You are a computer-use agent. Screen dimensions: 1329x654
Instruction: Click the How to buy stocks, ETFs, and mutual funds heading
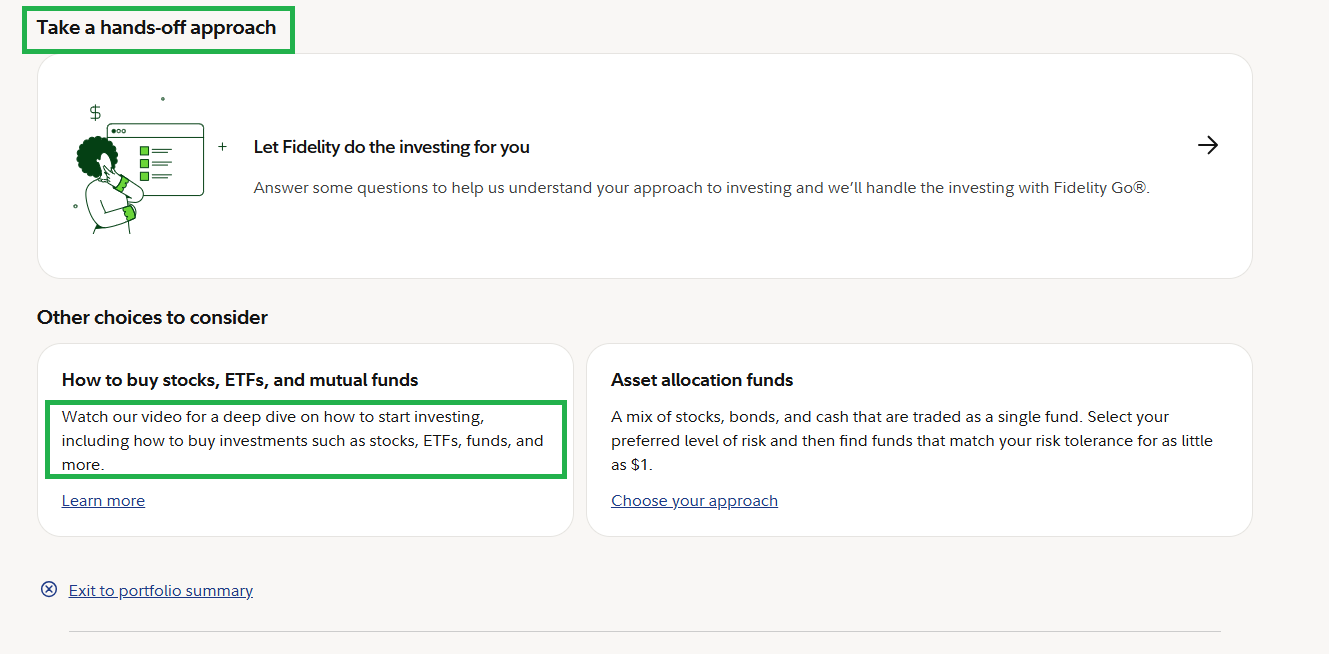[240, 380]
